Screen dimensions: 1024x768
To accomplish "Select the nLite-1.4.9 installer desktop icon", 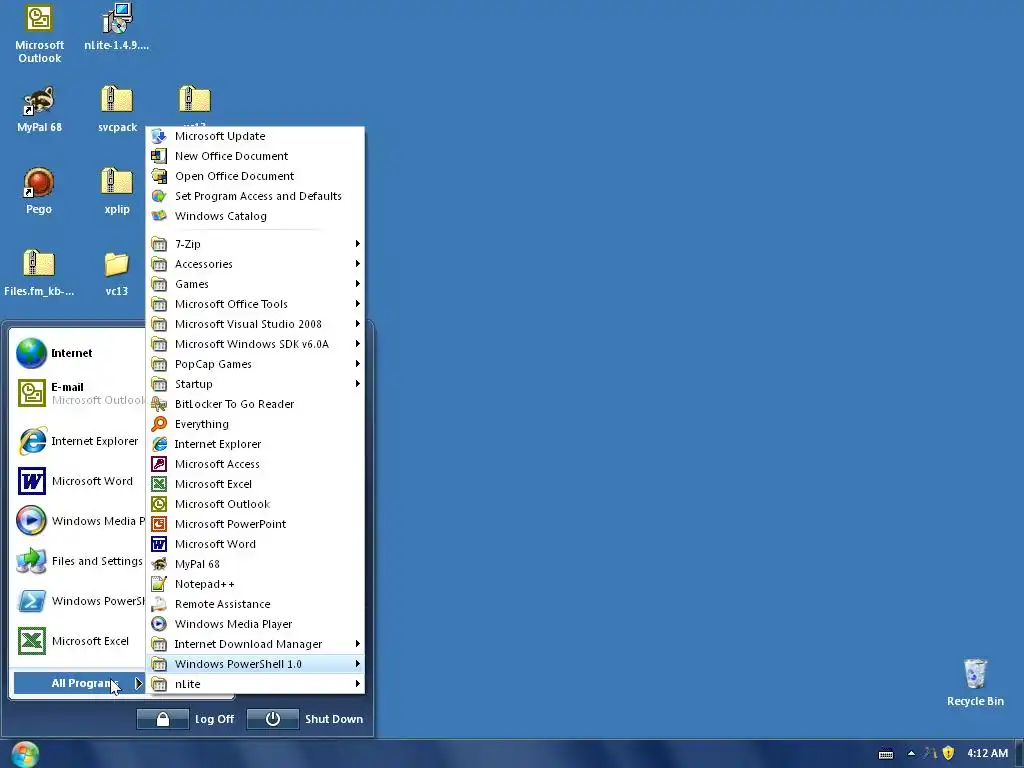I will point(117,27).
